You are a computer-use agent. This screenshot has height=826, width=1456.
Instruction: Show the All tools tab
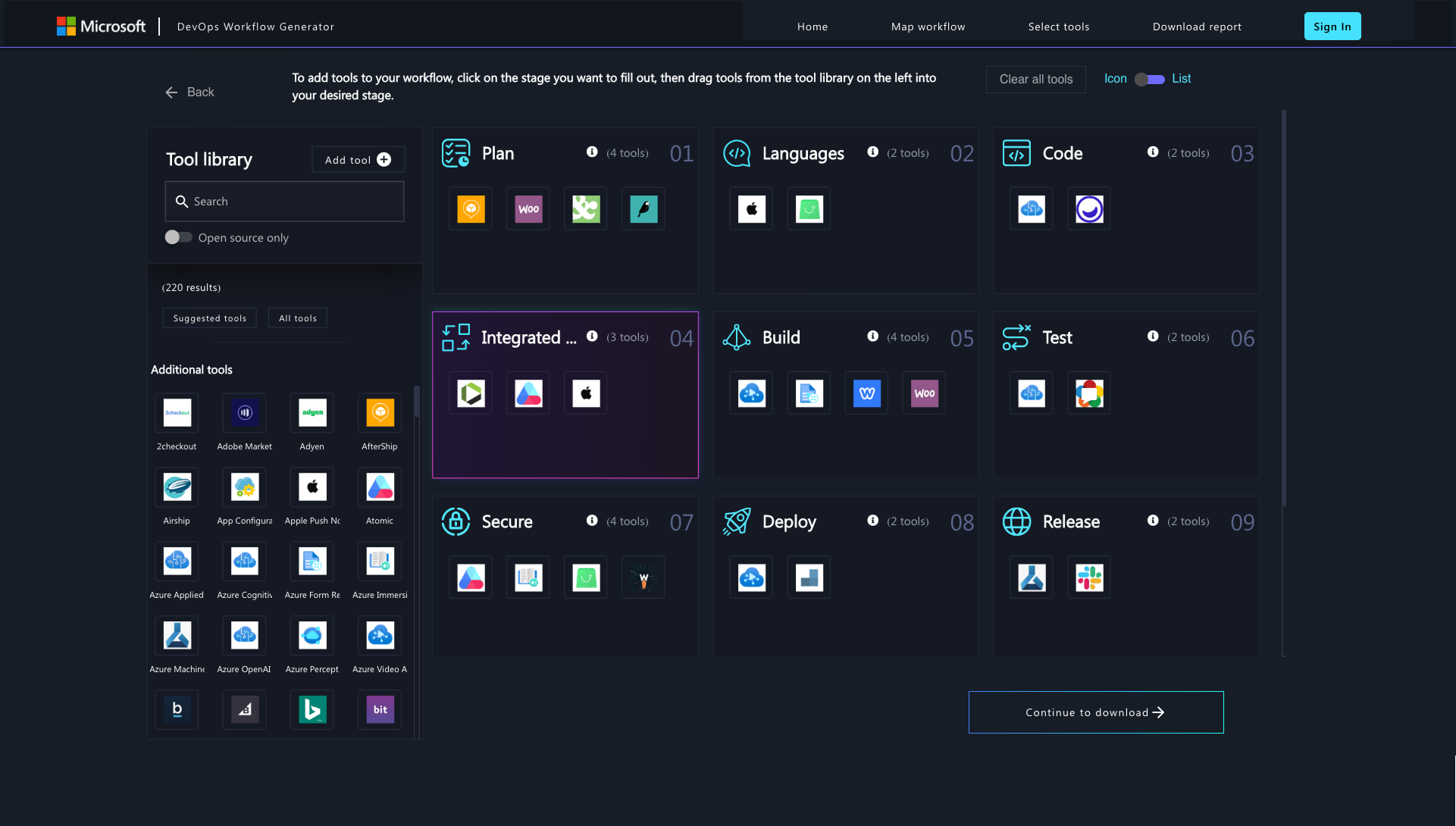coord(298,318)
